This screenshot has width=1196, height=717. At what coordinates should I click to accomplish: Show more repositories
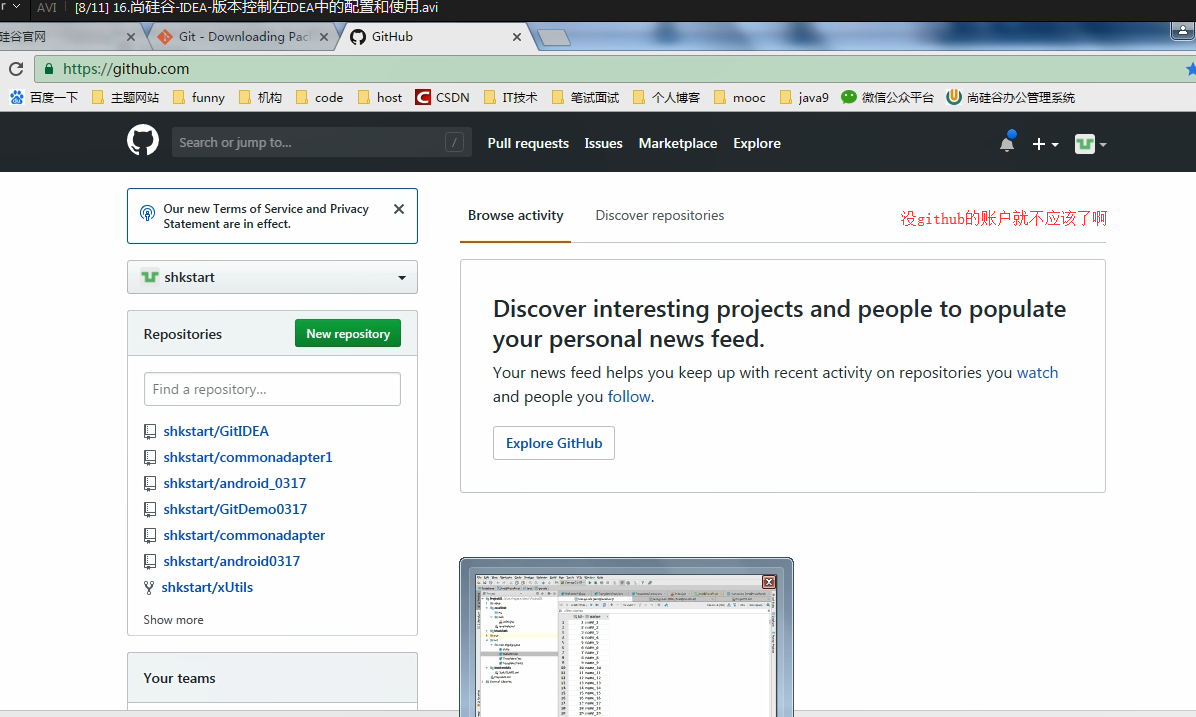[x=173, y=619]
